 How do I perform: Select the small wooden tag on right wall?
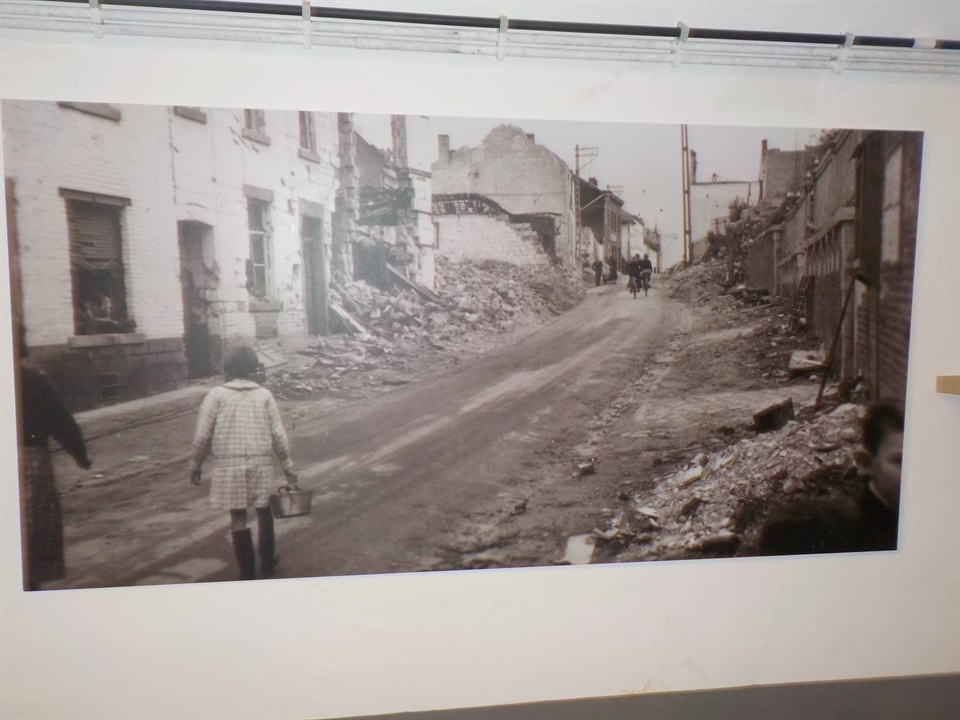[947, 385]
